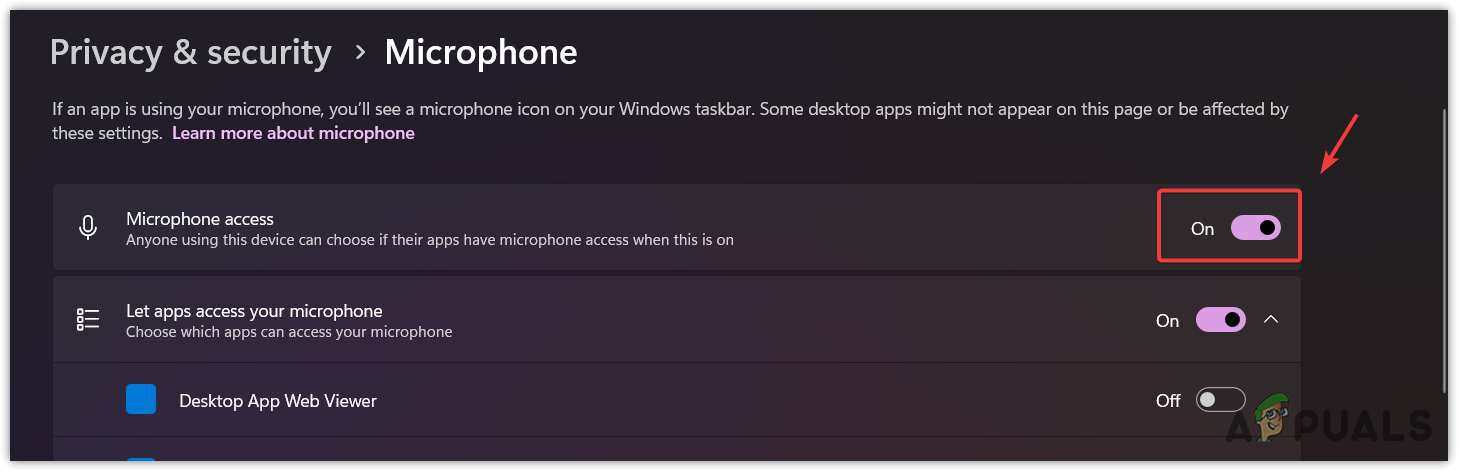The width and height of the screenshot is (1458, 471).
Task: Turn off the Microphone access switch
Action: click(x=1255, y=228)
